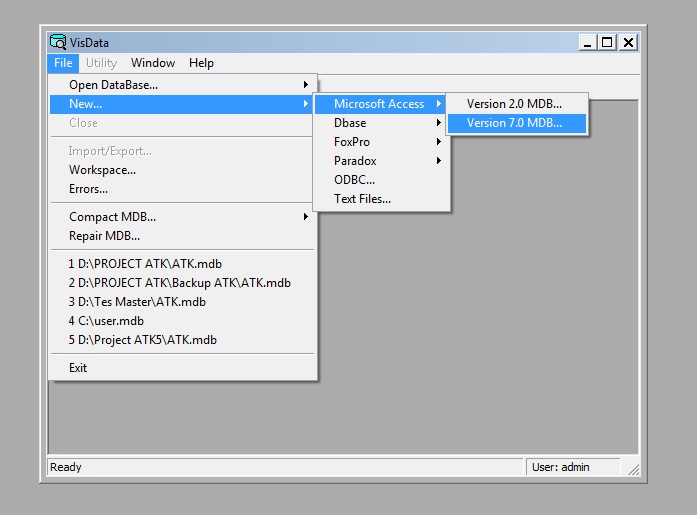Close the VisData window
Viewport: 697px width, 515px height.
(x=628, y=43)
